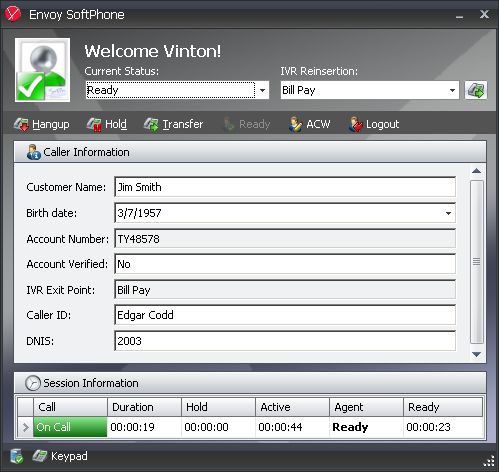This screenshot has width=499, height=472.
Task: Click the hold time value 00:00:00
Action: coord(206,427)
